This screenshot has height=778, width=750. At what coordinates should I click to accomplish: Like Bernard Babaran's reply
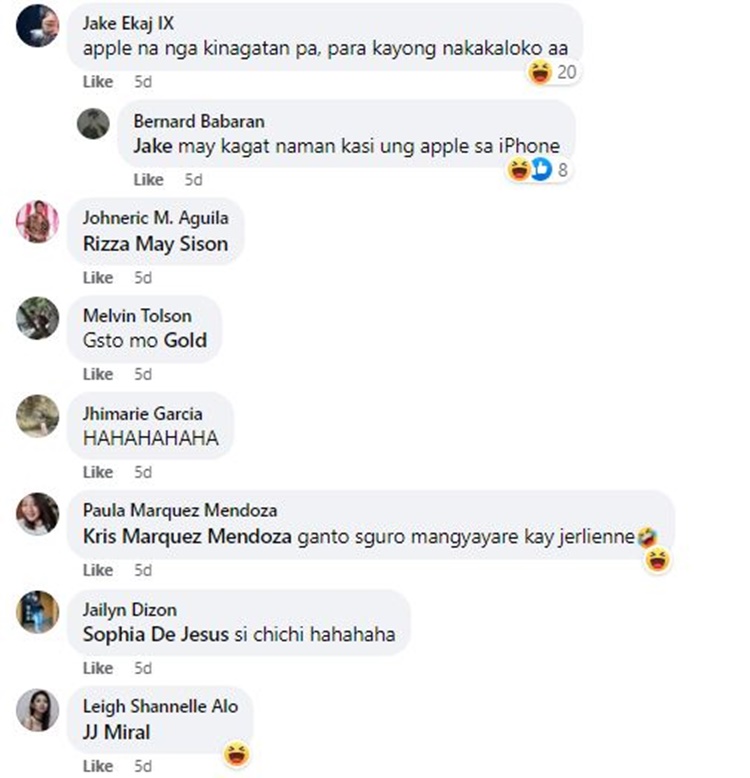[x=148, y=180]
